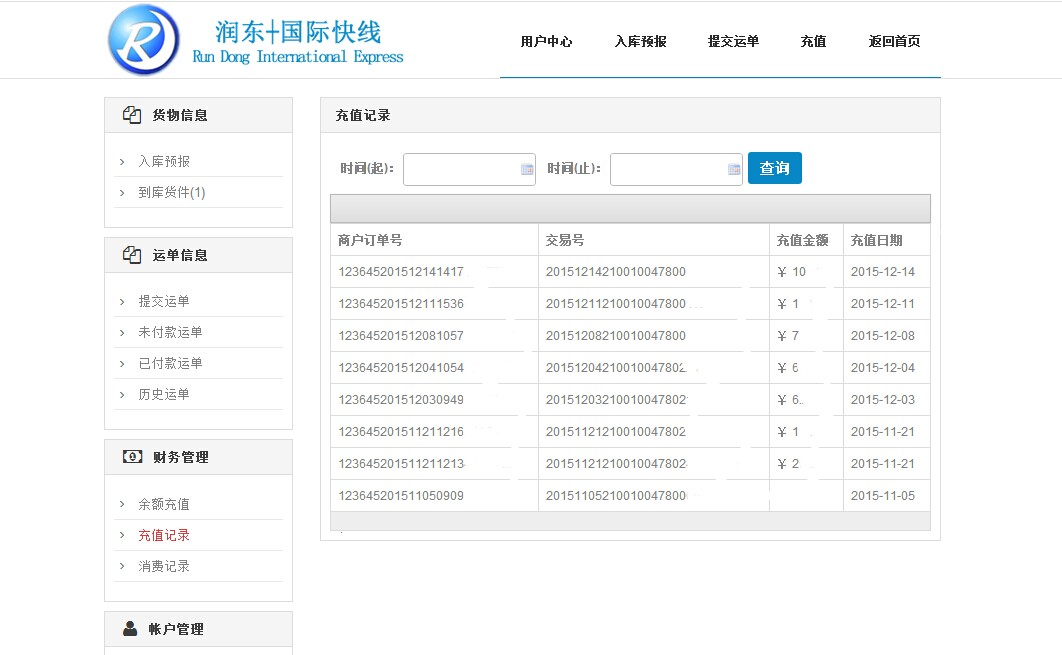Open 提交运单 sidebar link
The height and width of the screenshot is (655, 1062).
(164, 301)
